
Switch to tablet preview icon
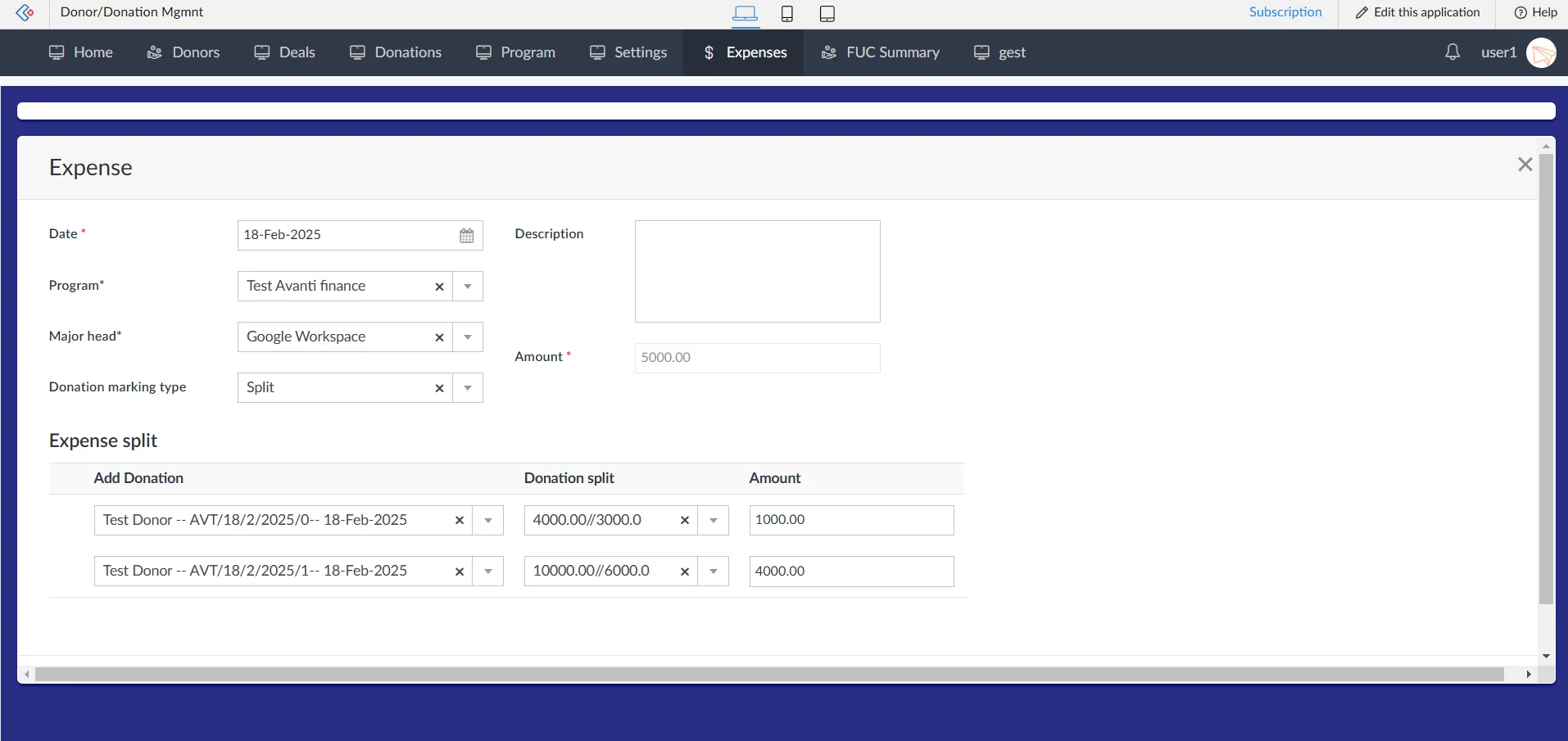827,13
